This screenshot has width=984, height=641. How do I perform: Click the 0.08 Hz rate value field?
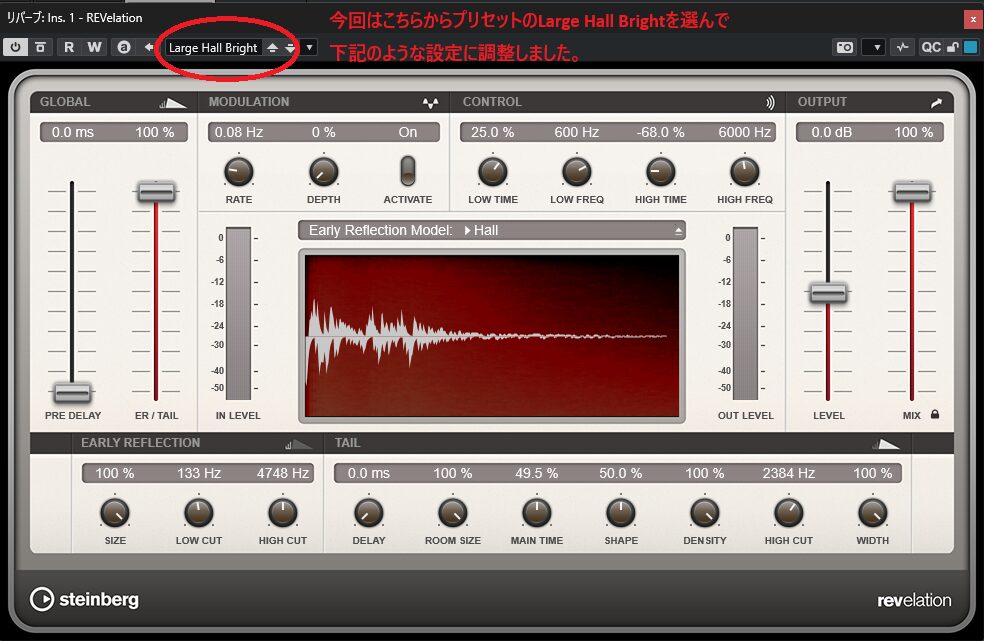coord(238,132)
